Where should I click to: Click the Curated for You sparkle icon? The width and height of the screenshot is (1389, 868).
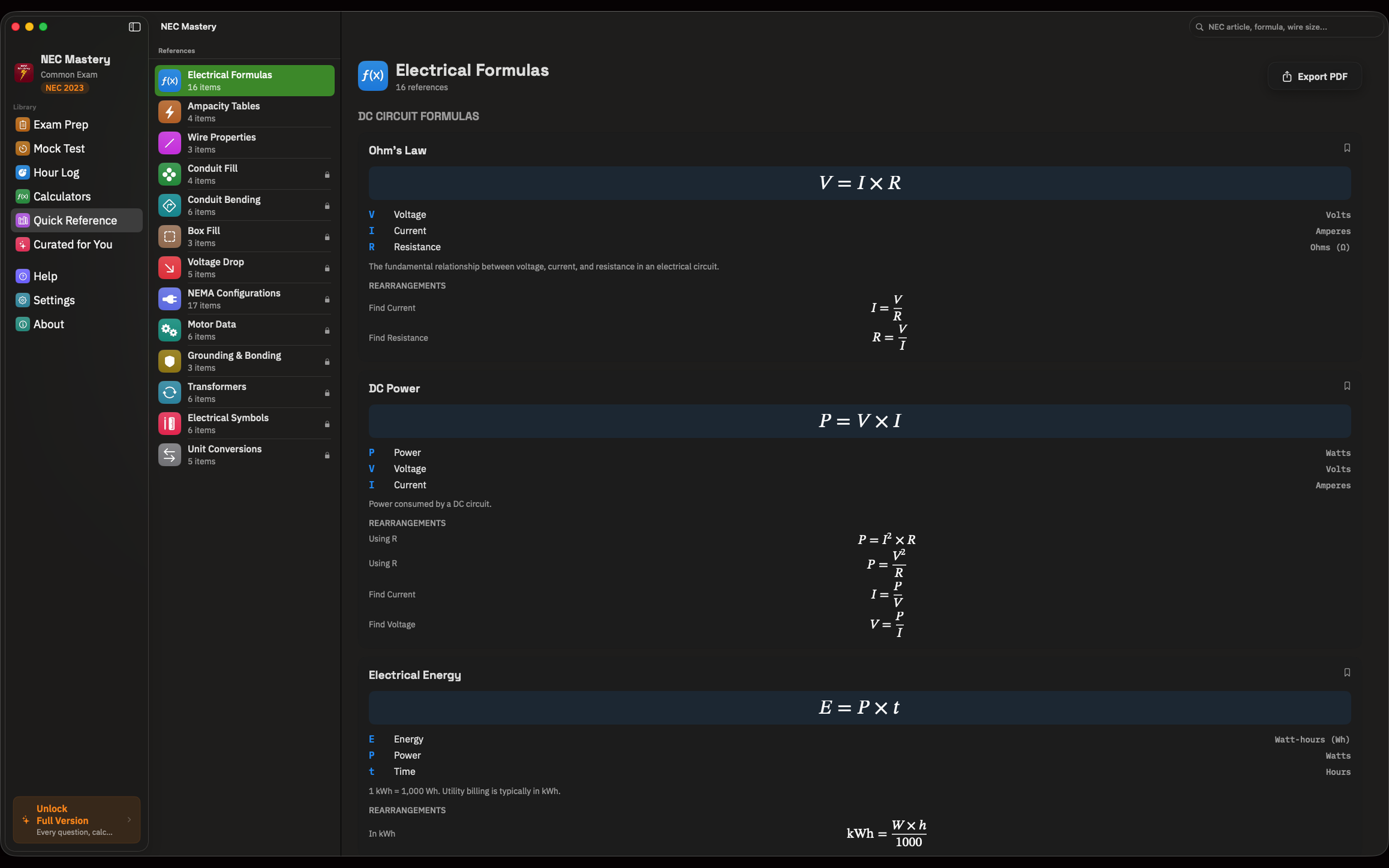[22, 244]
